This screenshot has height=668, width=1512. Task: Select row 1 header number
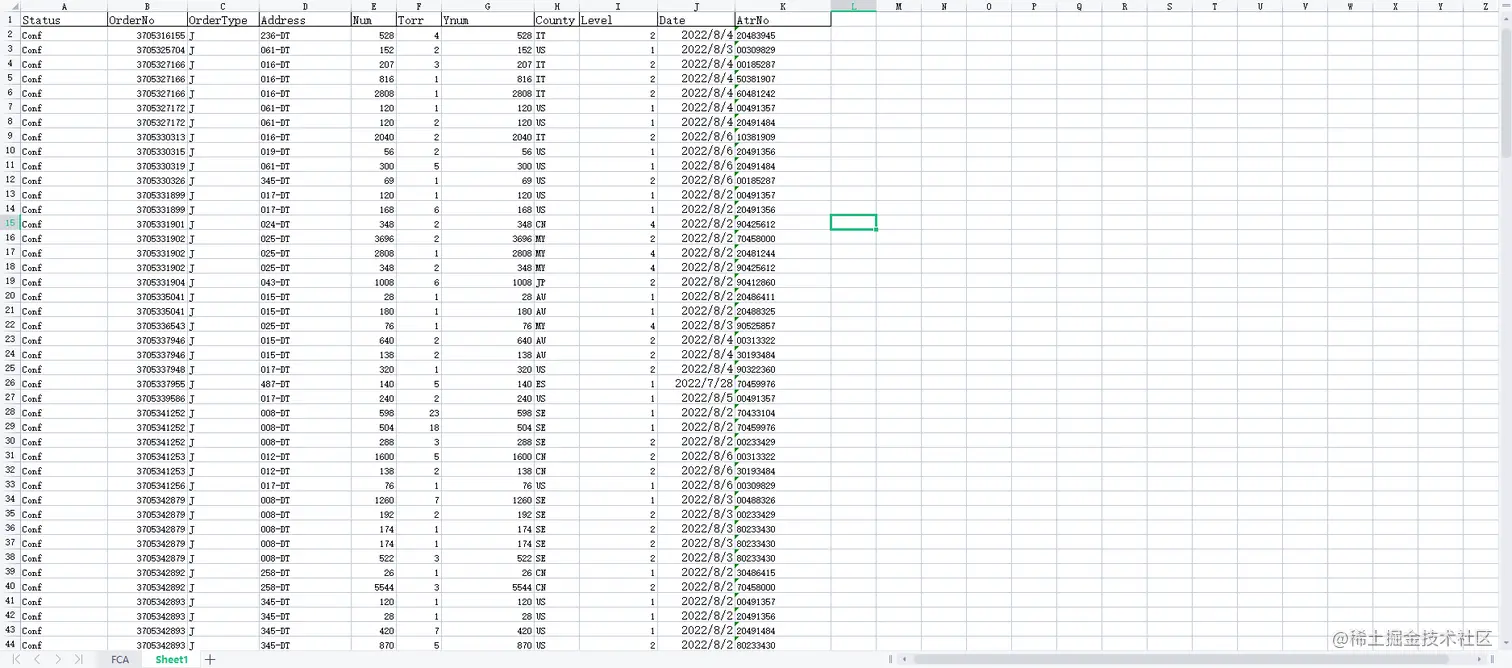[10, 20]
